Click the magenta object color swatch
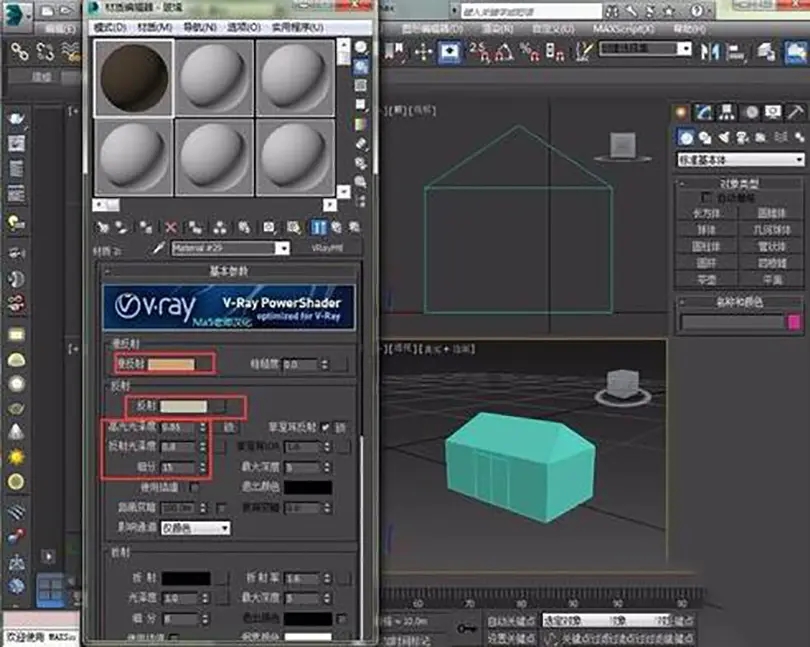Image resolution: width=810 pixels, height=647 pixels. [x=794, y=322]
